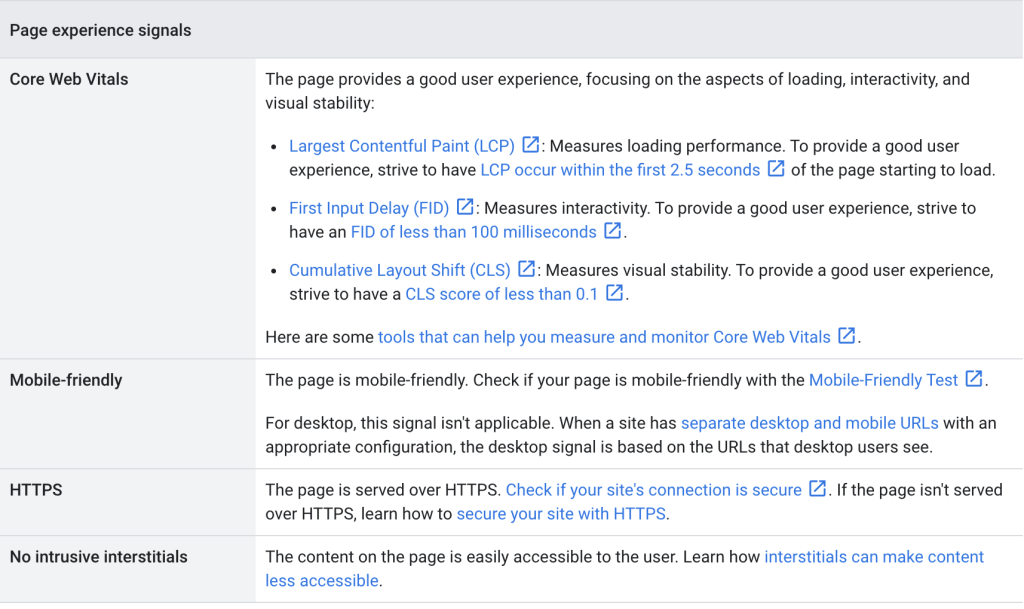This screenshot has width=1024, height=609.
Task: Click external-link icon beside Cumulative Layout Shift (CLS)
Action: point(526,269)
